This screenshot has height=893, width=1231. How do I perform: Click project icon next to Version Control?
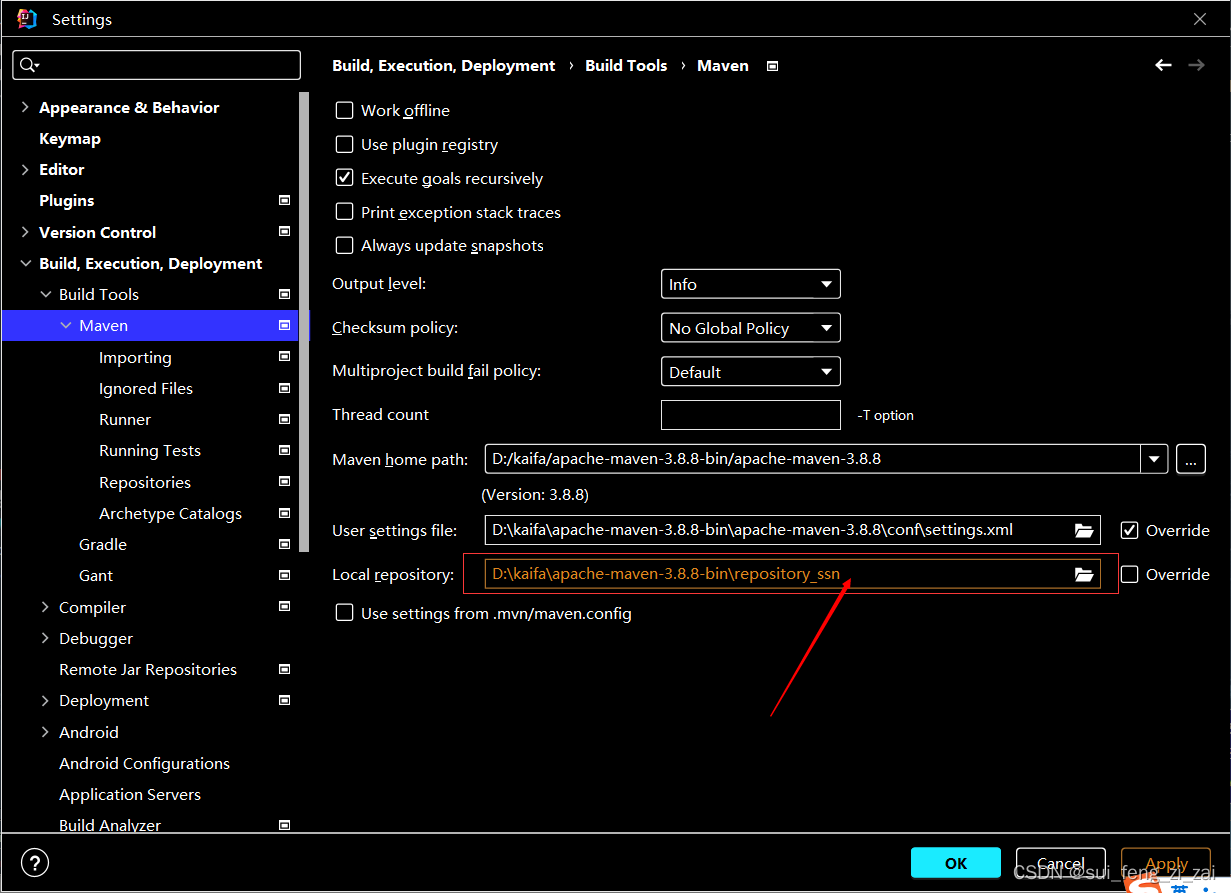(x=284, y=232)
